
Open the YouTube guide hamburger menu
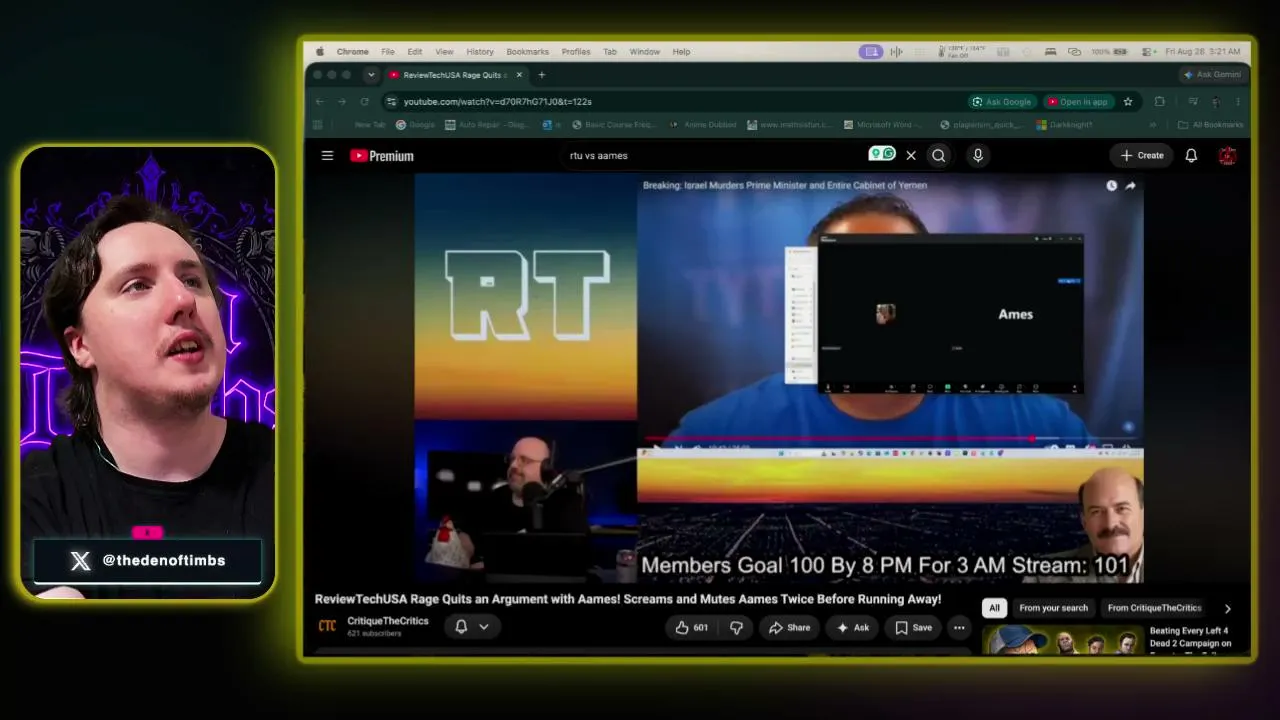(x=327, y=156)
